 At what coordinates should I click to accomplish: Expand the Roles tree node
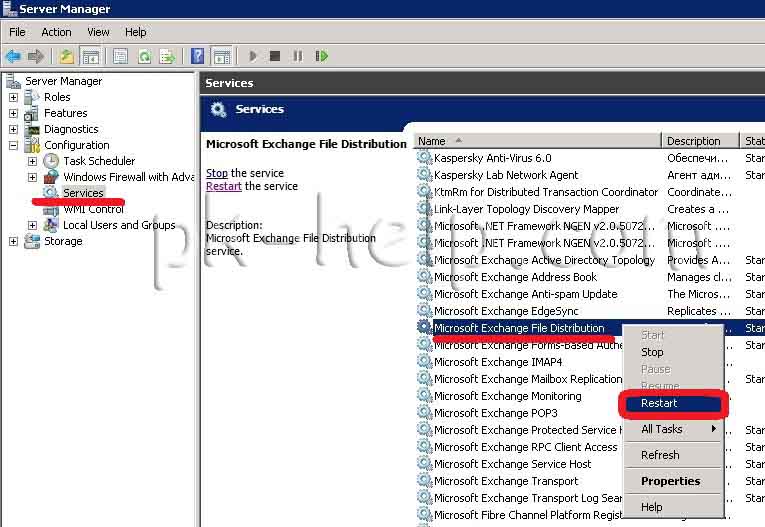(13, 98)
